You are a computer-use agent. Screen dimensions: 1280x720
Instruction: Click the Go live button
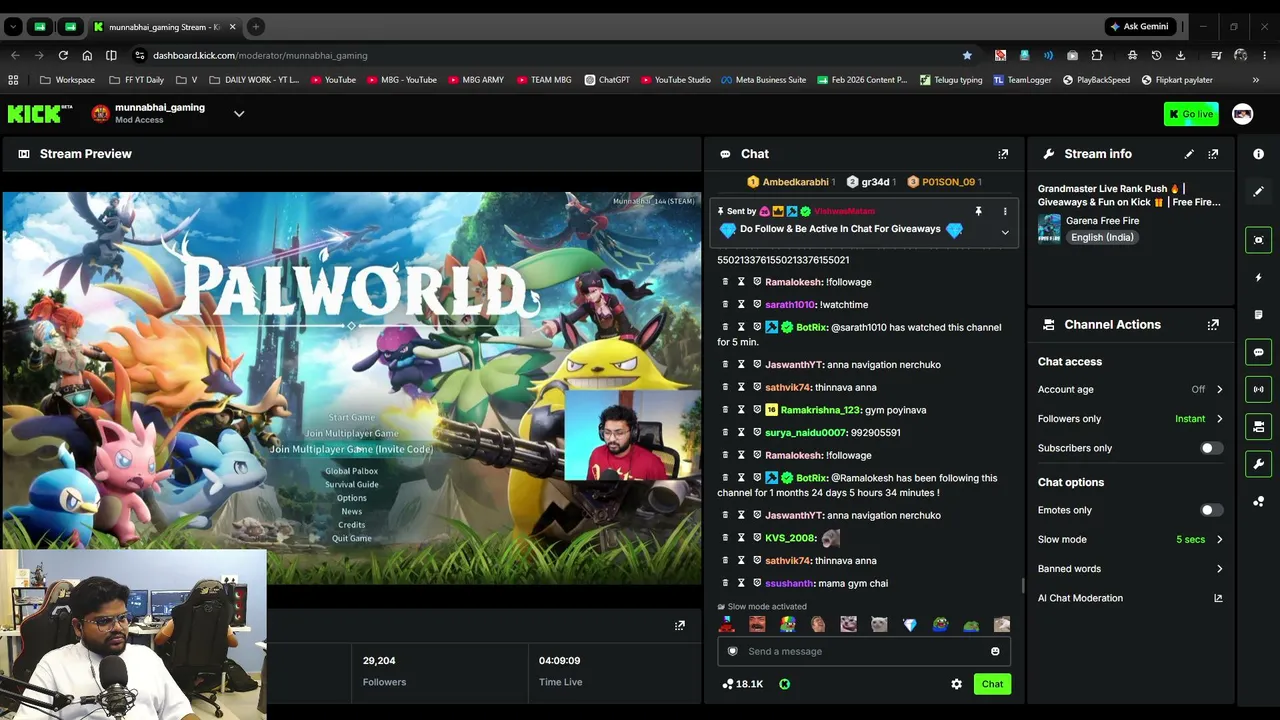[1191, 114]
